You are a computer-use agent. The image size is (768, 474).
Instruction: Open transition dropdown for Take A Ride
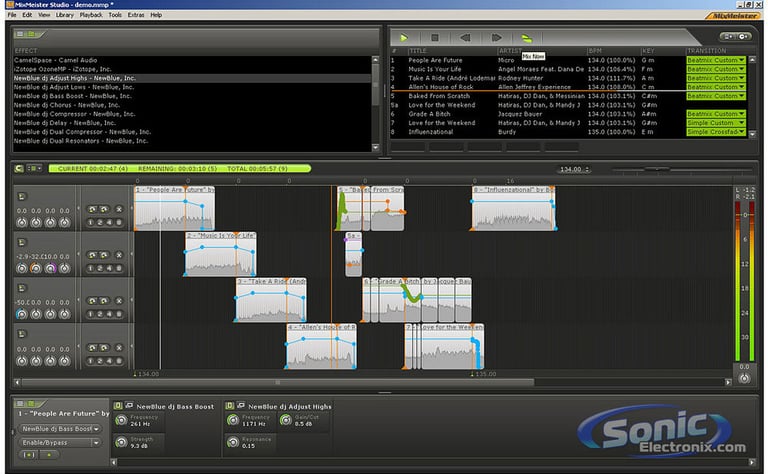(716, 78)
